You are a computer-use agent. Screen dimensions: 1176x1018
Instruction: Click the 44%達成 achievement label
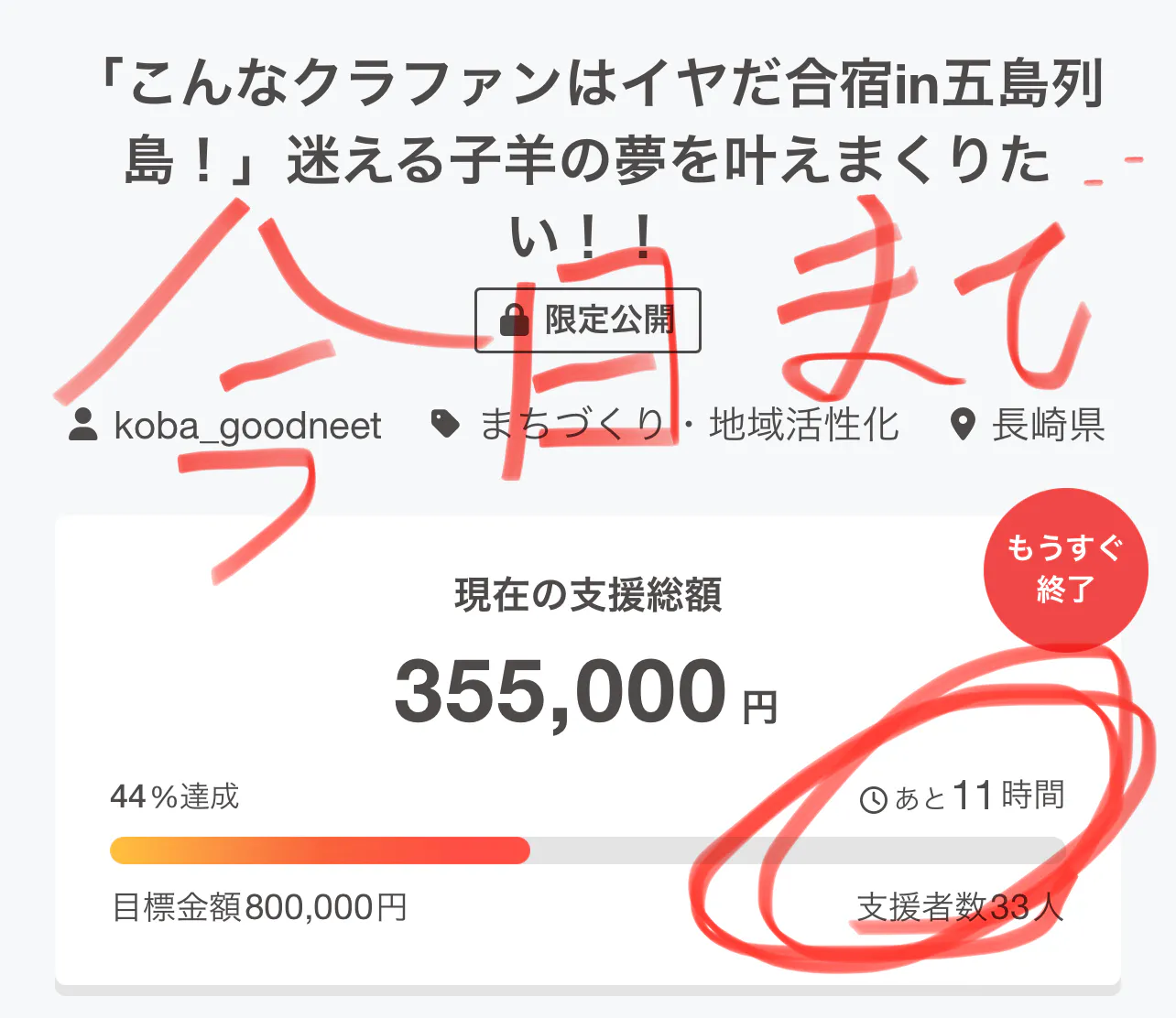(x=174, y=796)
